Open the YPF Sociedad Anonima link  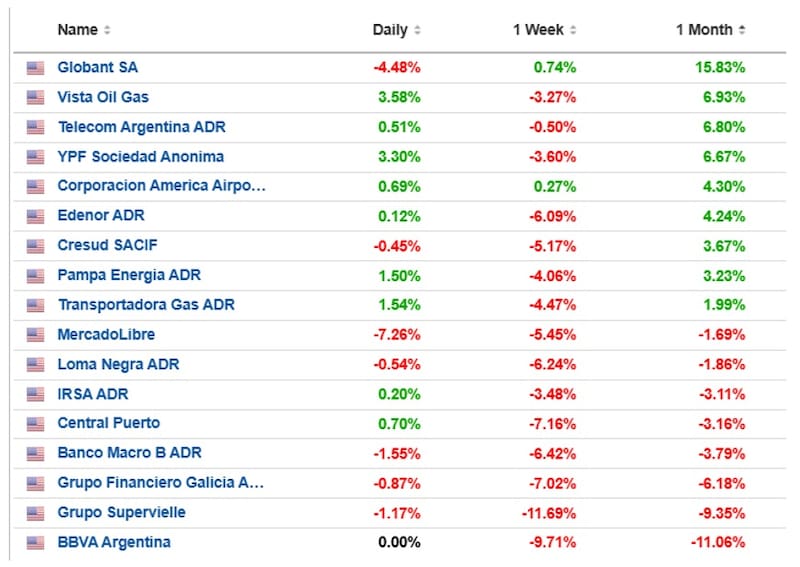[x=141, y=157]
